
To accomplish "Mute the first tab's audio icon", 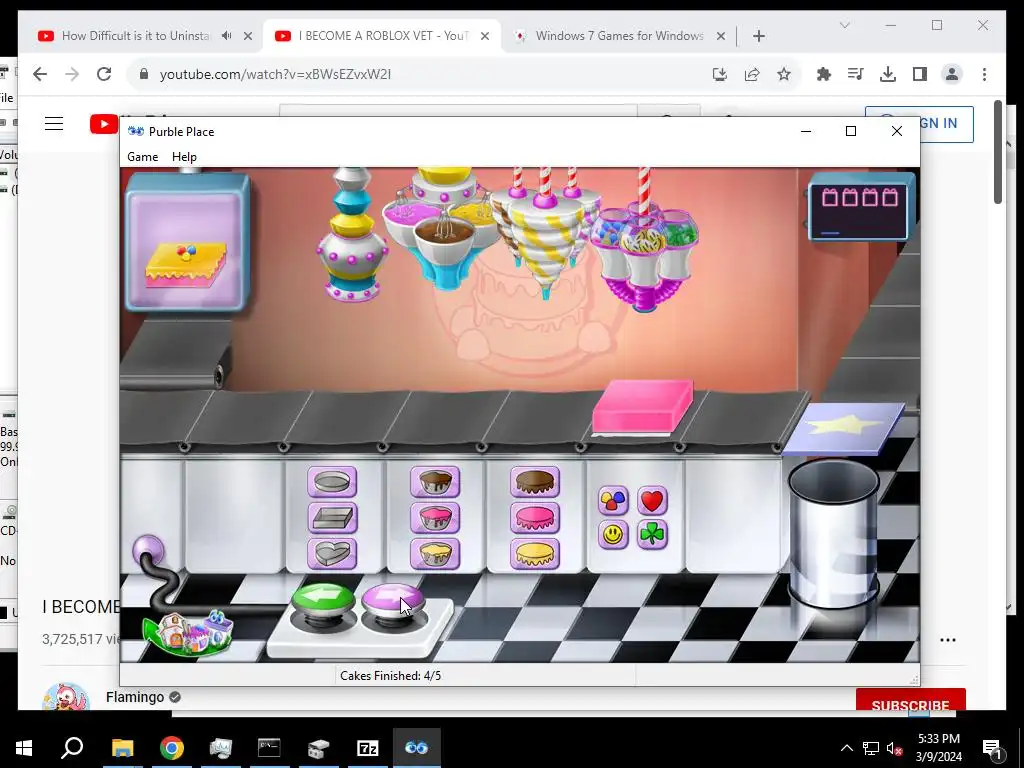I will pos(226,36).
